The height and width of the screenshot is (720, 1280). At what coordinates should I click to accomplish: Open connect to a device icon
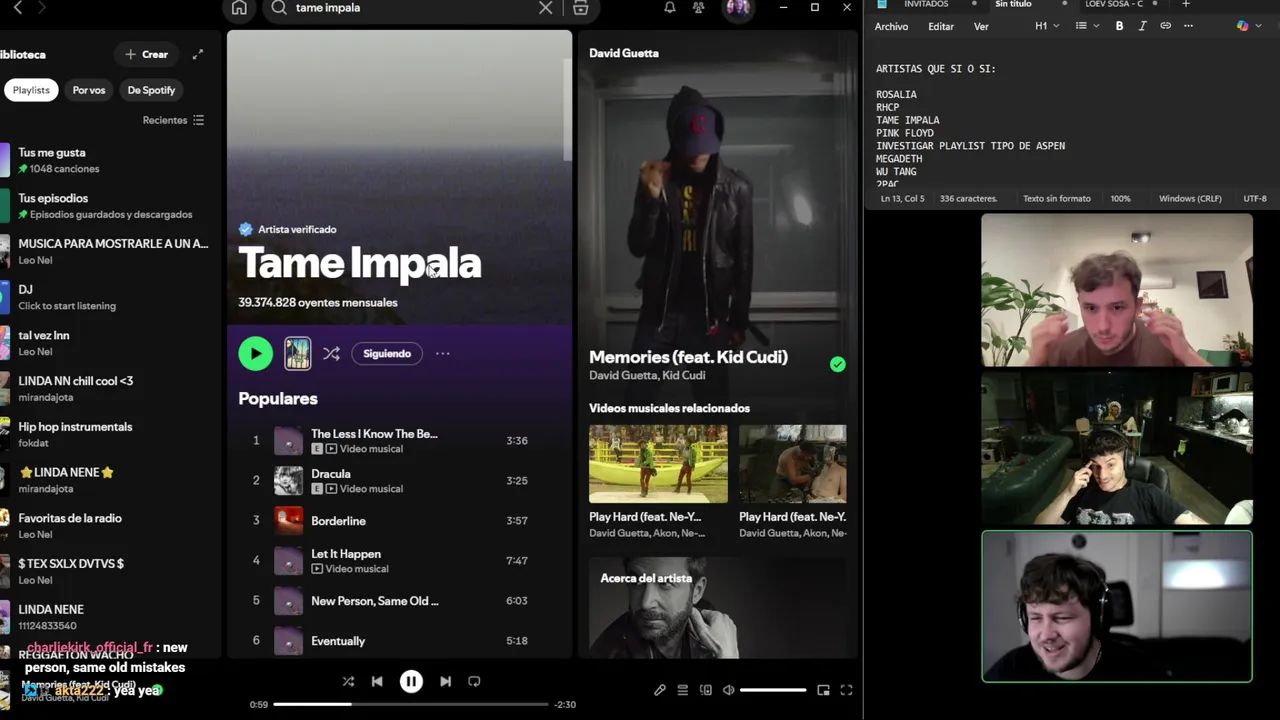706,690
